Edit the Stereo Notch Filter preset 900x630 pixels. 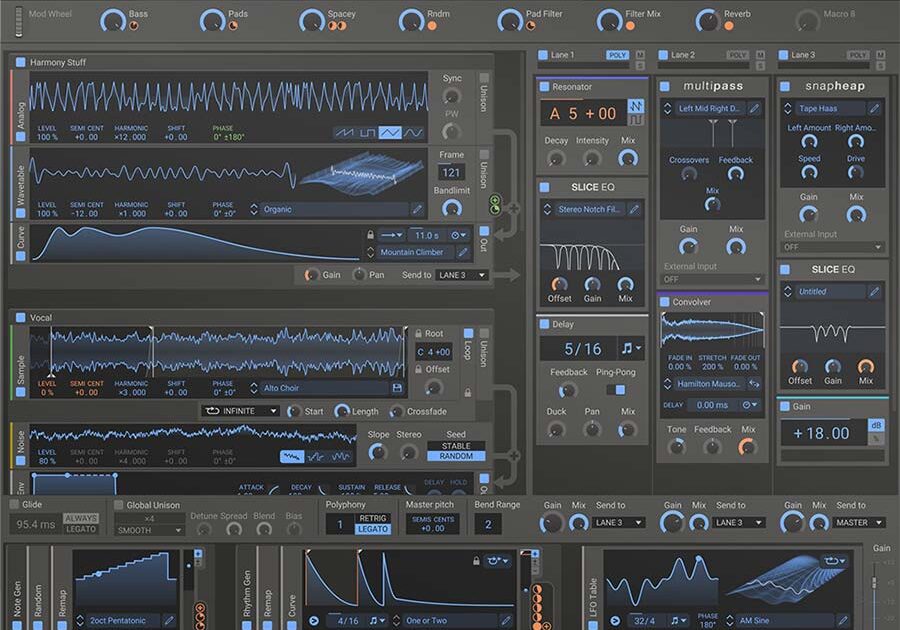(634, 209)
